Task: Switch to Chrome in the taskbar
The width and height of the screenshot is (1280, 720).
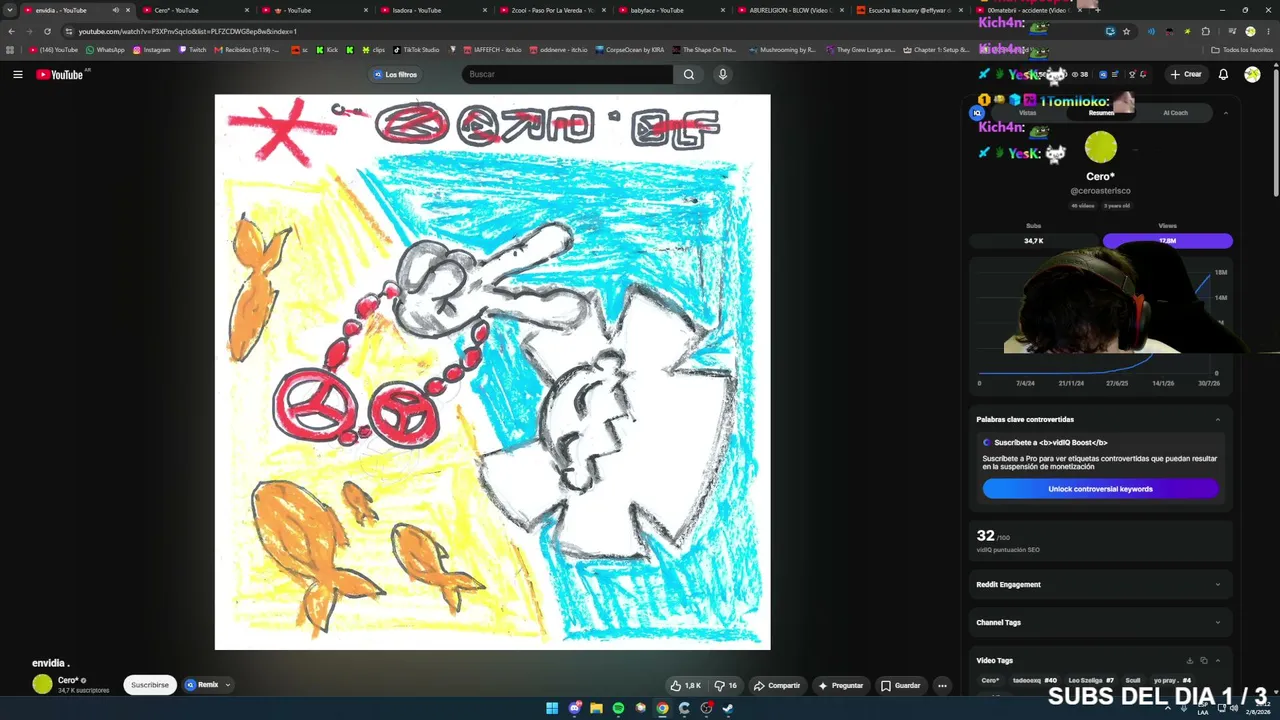Action: pyautogui.click(x=662, y=708)
